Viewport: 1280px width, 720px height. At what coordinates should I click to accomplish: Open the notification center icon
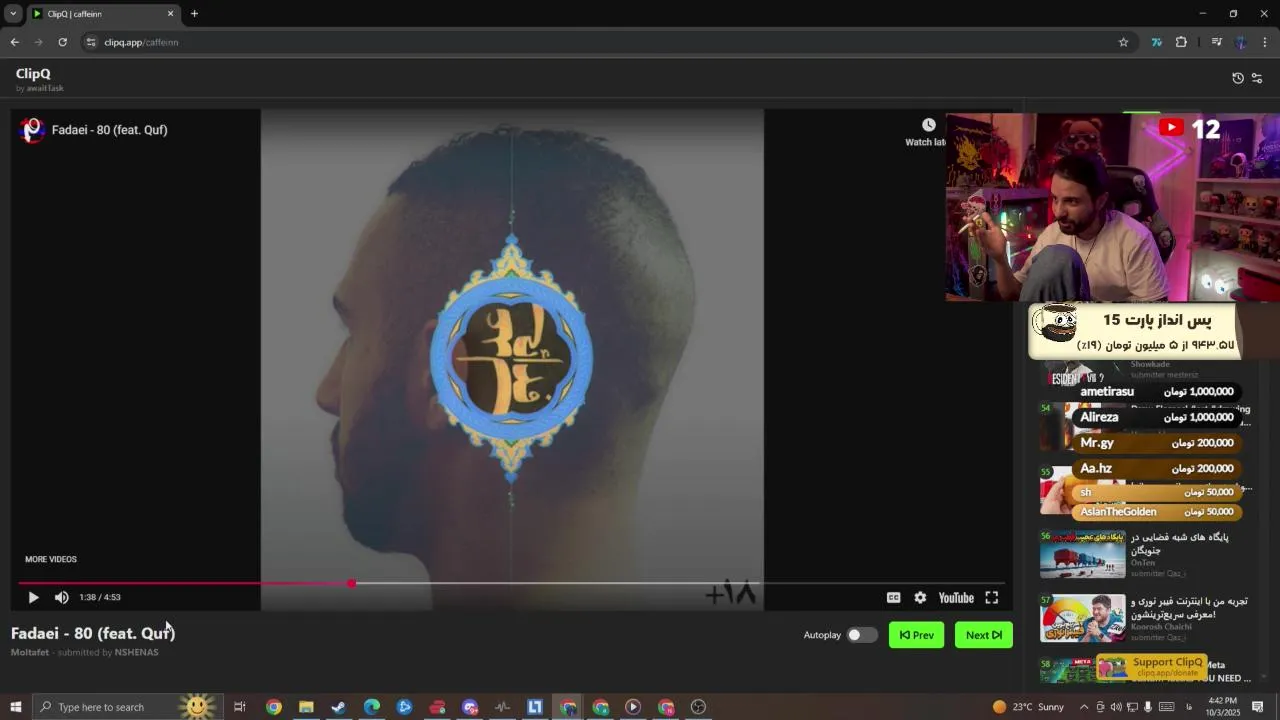[x=1258, y=707]
